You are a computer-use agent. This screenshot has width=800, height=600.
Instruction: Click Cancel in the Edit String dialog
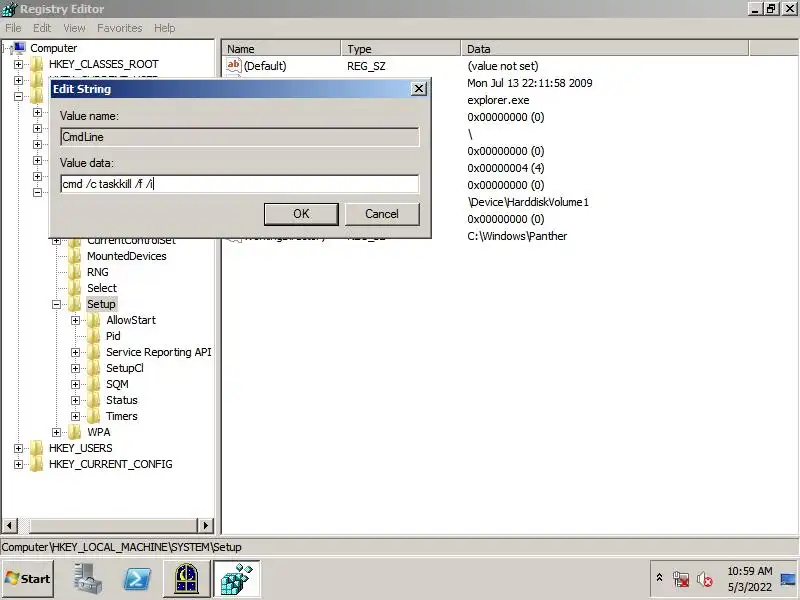point(382,214)
